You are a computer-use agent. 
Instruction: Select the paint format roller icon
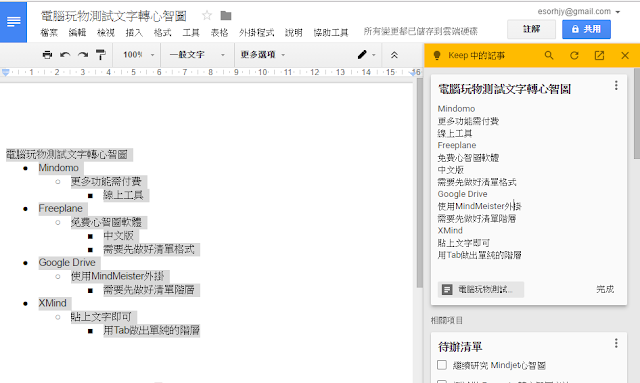101,55
